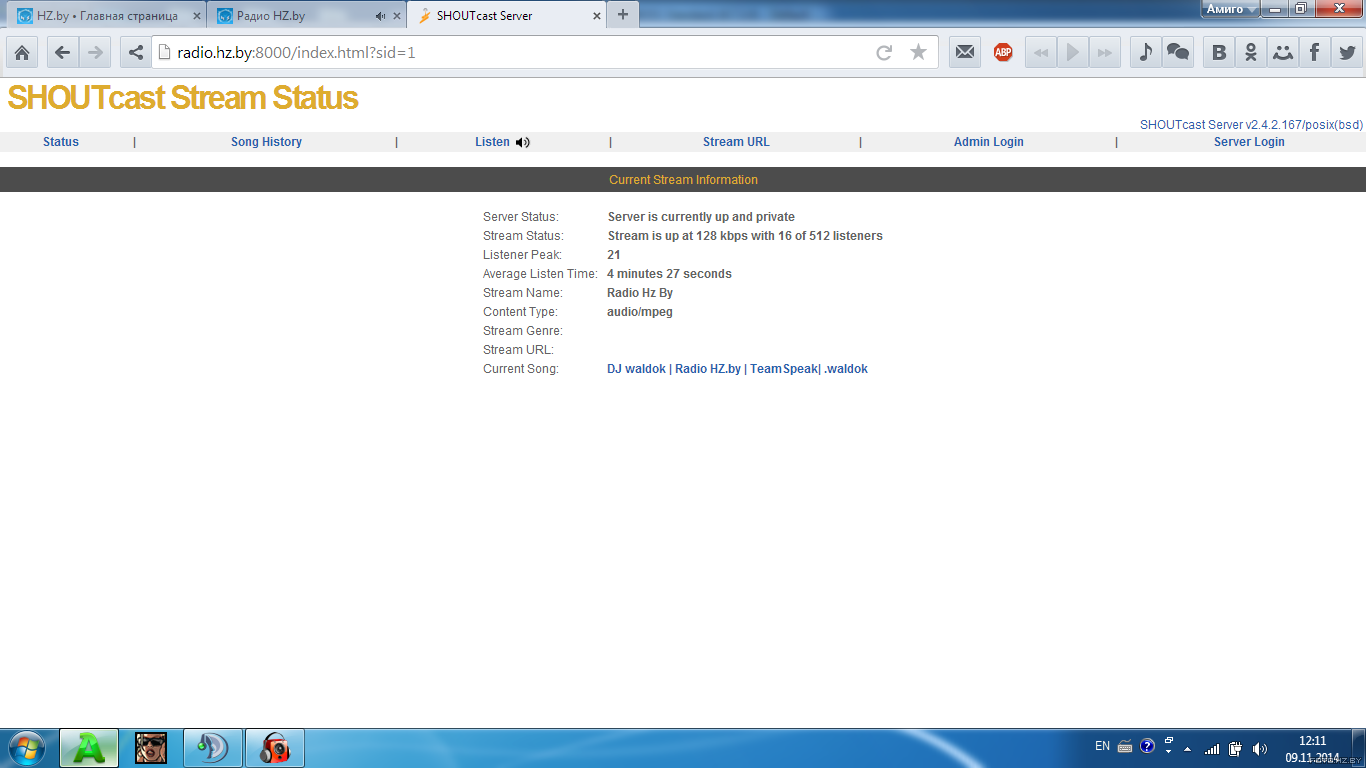The width and height of the screenshot is (1366, 768).
Task: Open VKontakte B toolbar button
Action: point(1219,53)
